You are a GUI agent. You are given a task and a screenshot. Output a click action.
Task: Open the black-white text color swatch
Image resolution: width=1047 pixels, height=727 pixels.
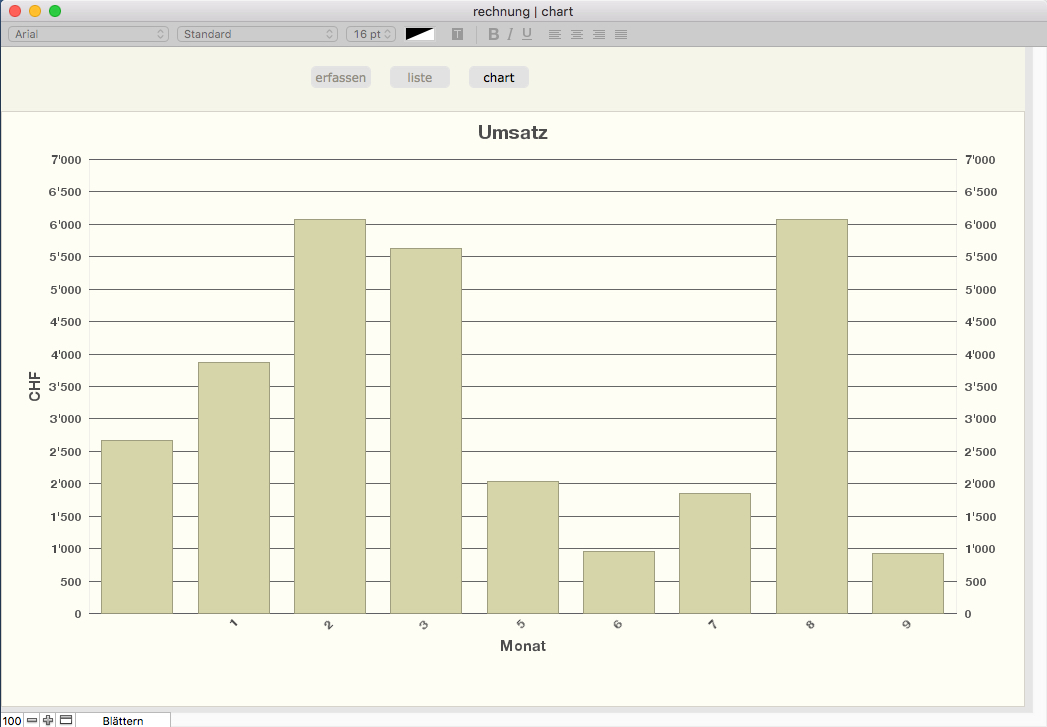[420, 34]
